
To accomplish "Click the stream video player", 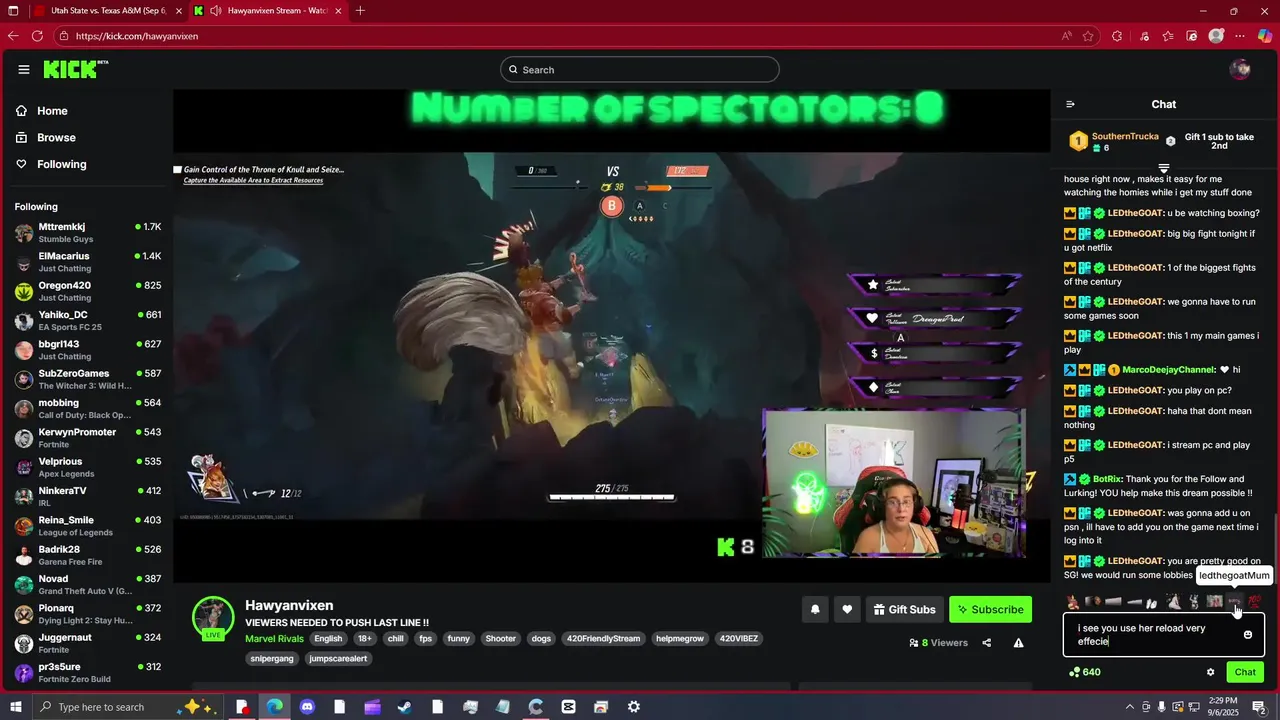I will (611, 336).
